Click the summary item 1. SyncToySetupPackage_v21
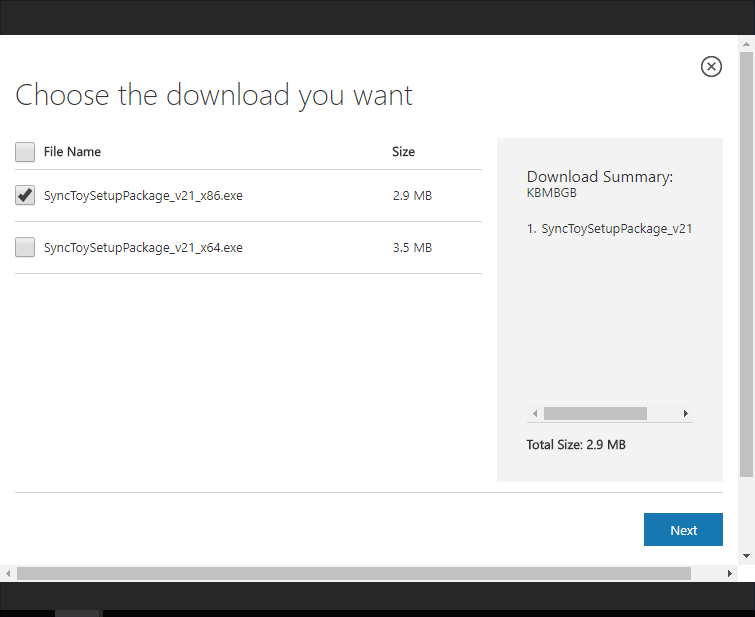The image size is (755, 617). [x=609, y=229]
